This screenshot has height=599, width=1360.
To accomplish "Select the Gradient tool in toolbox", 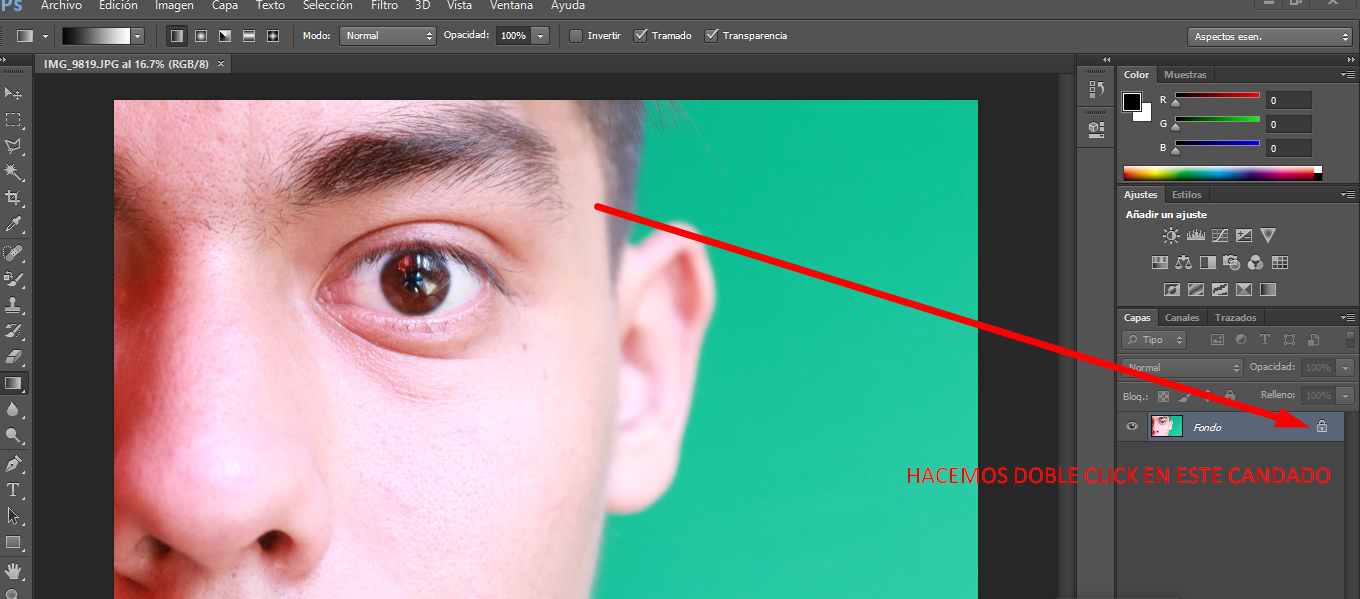I will (x=14, y=383).
